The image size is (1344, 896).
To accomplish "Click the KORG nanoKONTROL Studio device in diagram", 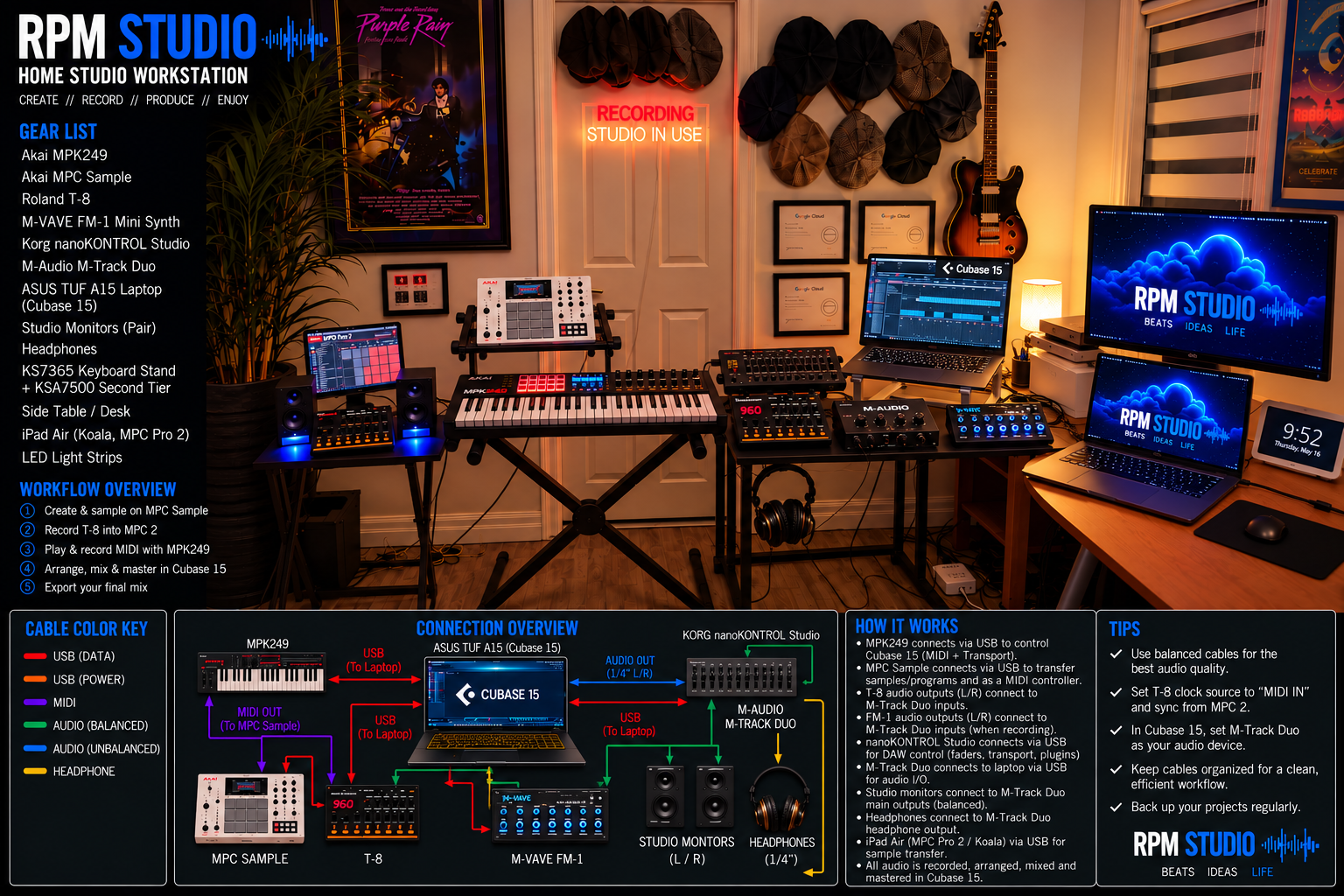I will point(742,677).
